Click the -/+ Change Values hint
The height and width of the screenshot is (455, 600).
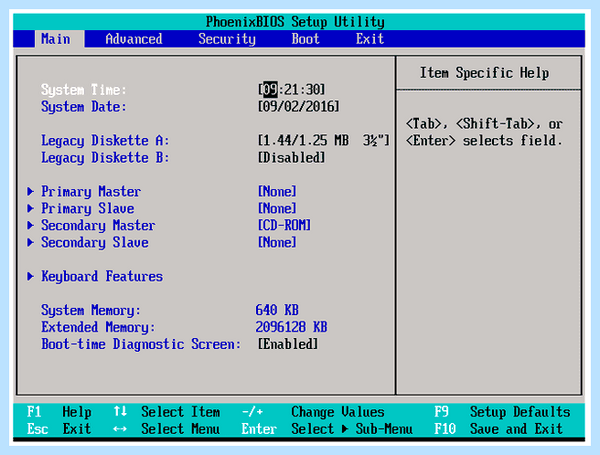click(x=313, y=412)
